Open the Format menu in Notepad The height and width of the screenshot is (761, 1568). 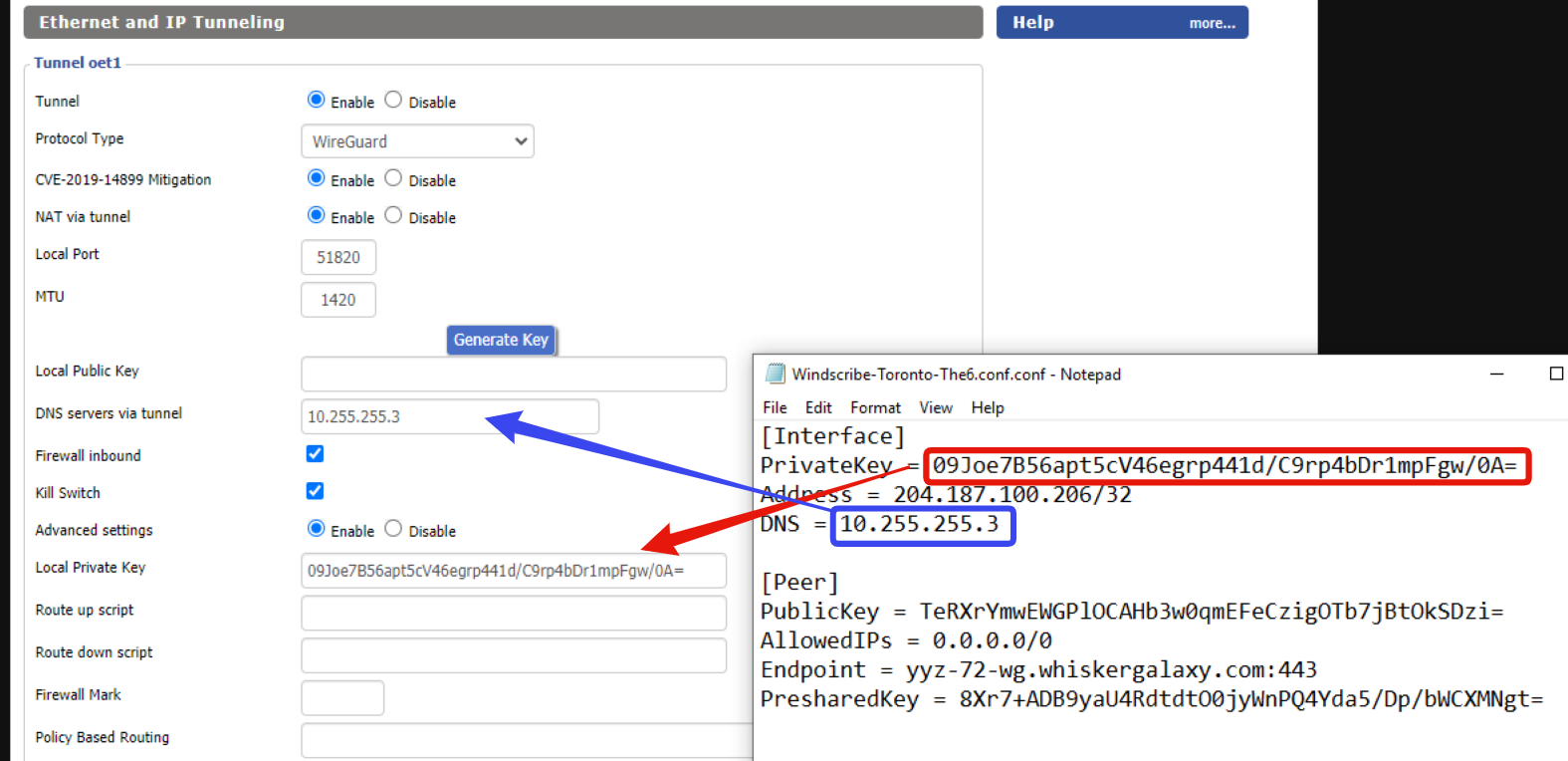click(875, 407)
